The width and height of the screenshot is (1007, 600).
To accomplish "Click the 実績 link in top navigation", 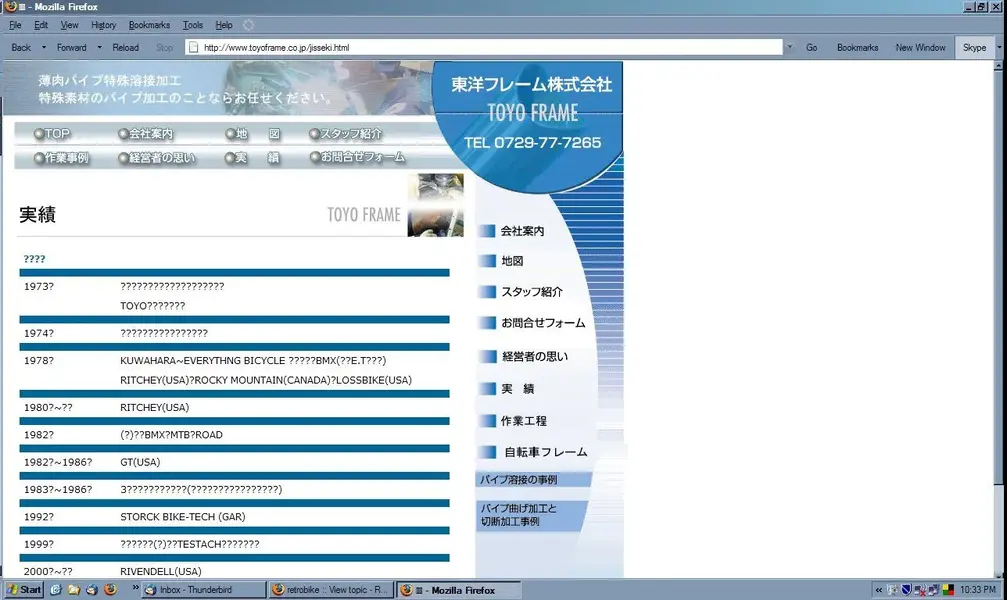I will 252,157.
